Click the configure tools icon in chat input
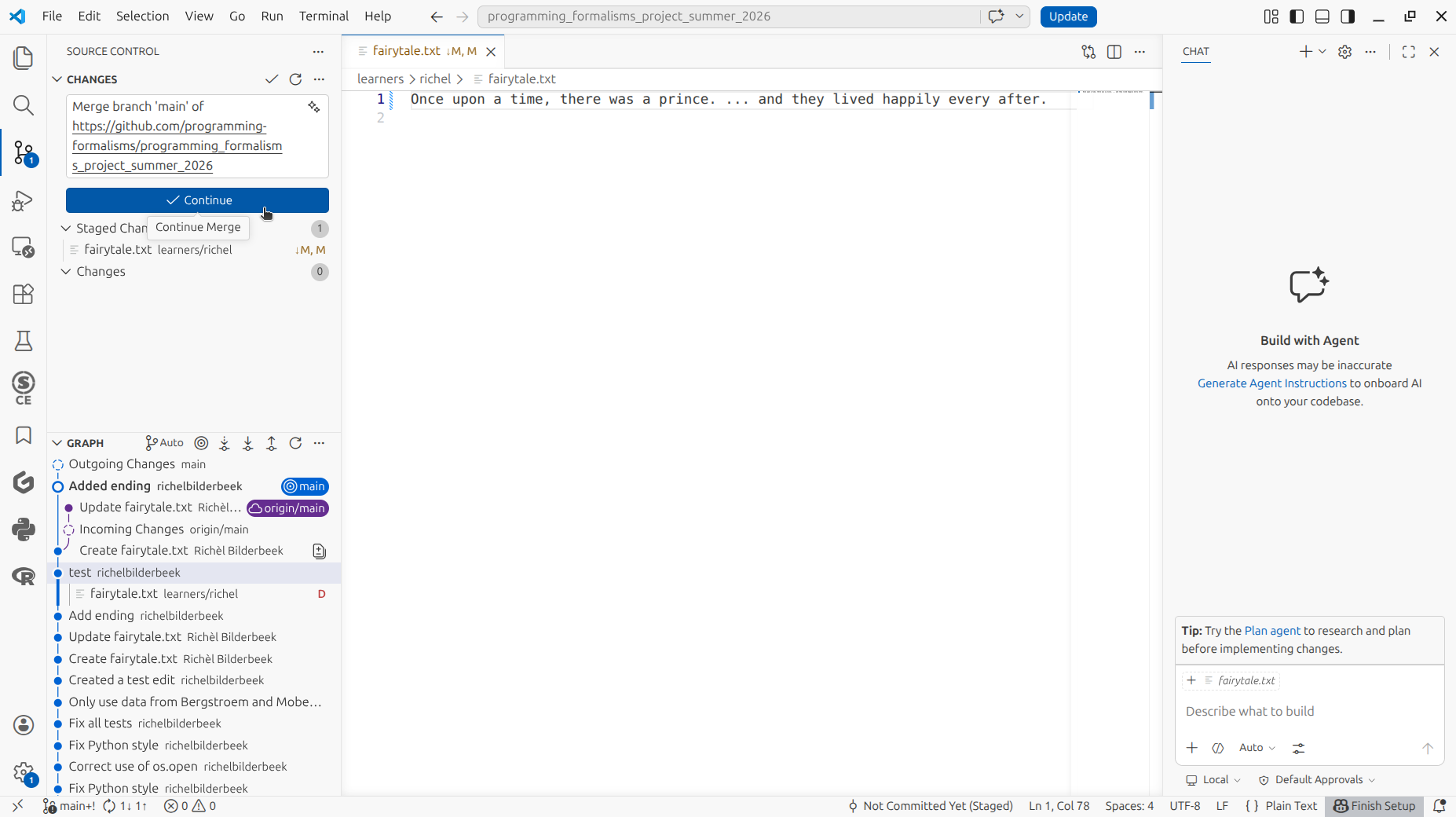Image resolution: width=1456 pixels, height=817 pixels. [1299, 748]
